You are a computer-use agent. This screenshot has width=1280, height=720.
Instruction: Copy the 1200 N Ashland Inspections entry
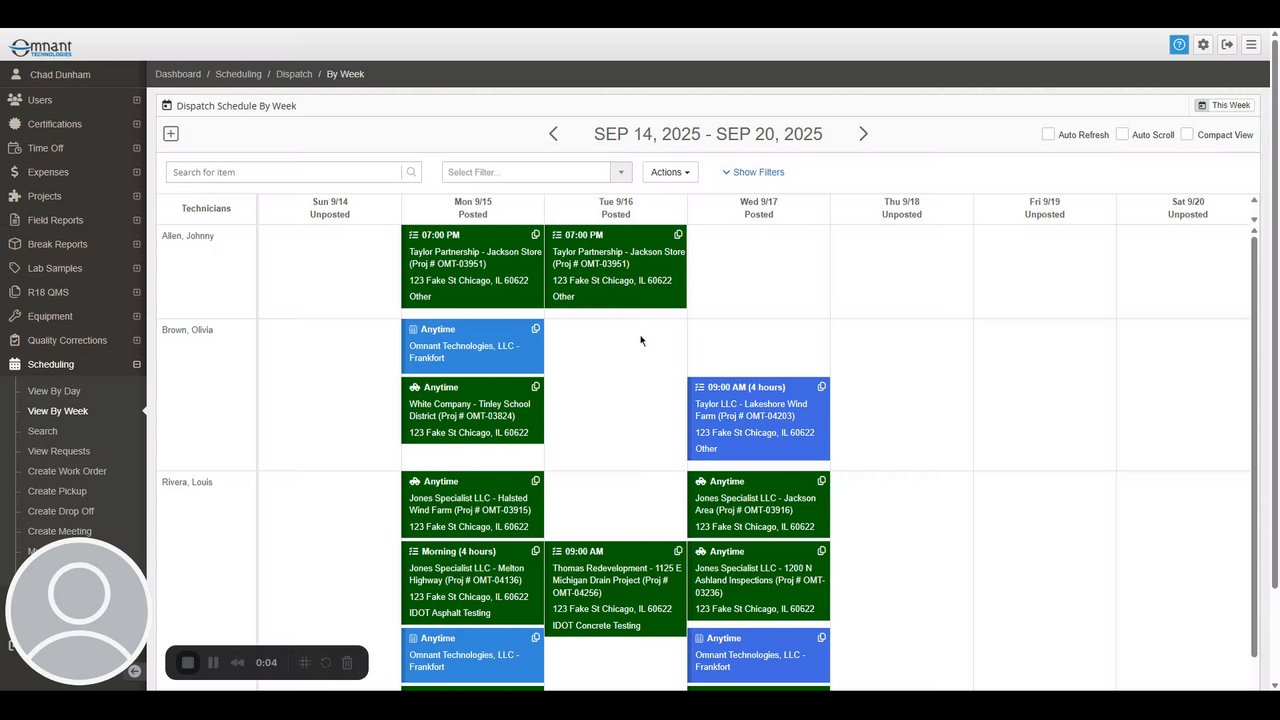pos(821,551)
